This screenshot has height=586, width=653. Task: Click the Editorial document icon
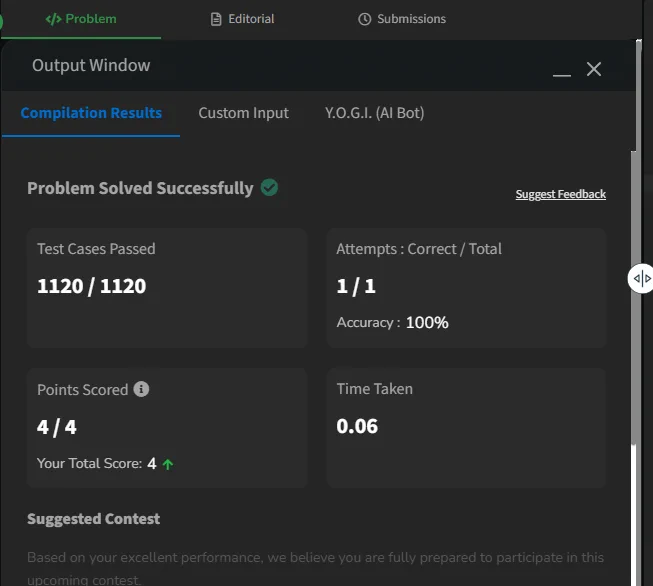[216, 19]
